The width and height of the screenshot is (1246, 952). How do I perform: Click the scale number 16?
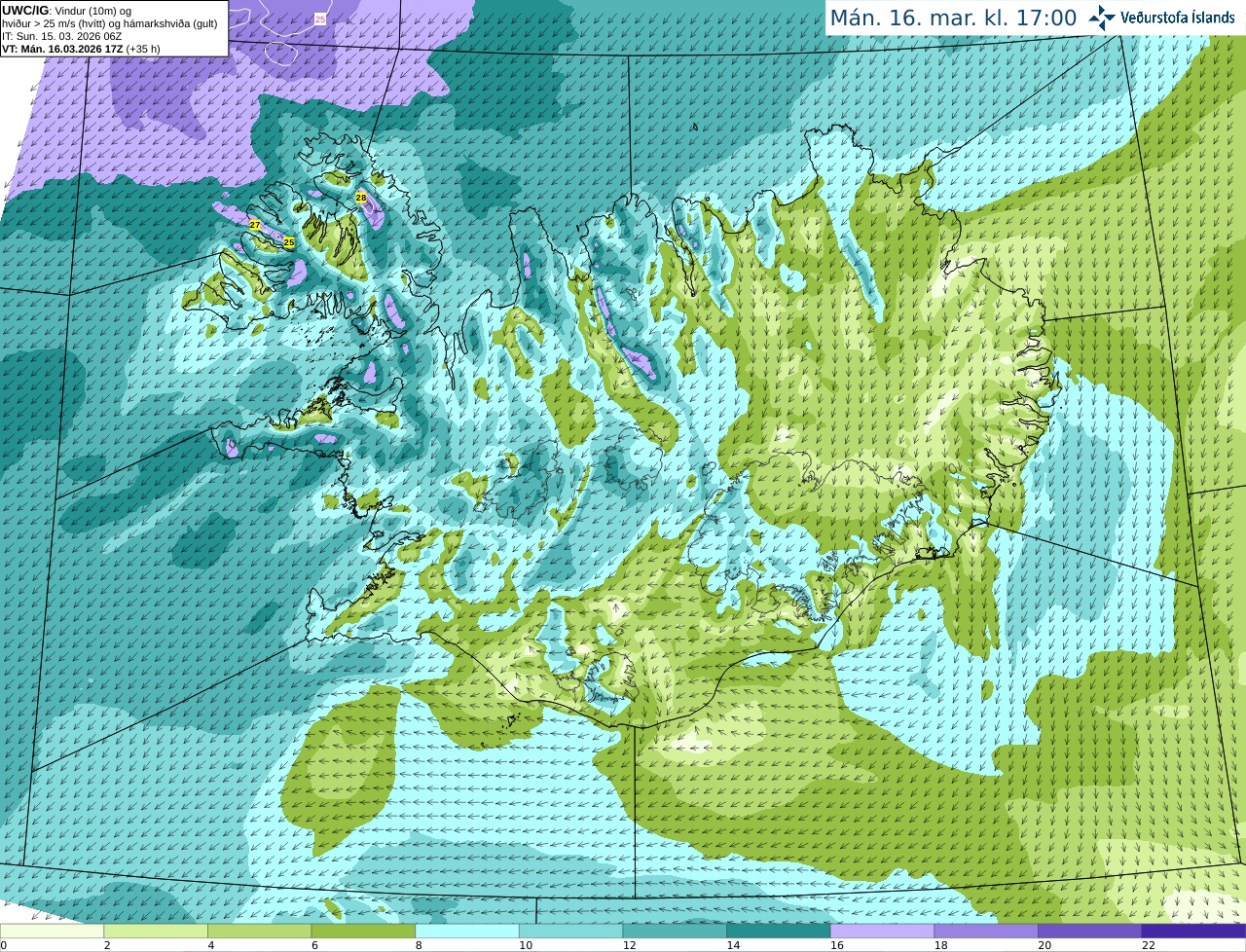coord(836,945)
